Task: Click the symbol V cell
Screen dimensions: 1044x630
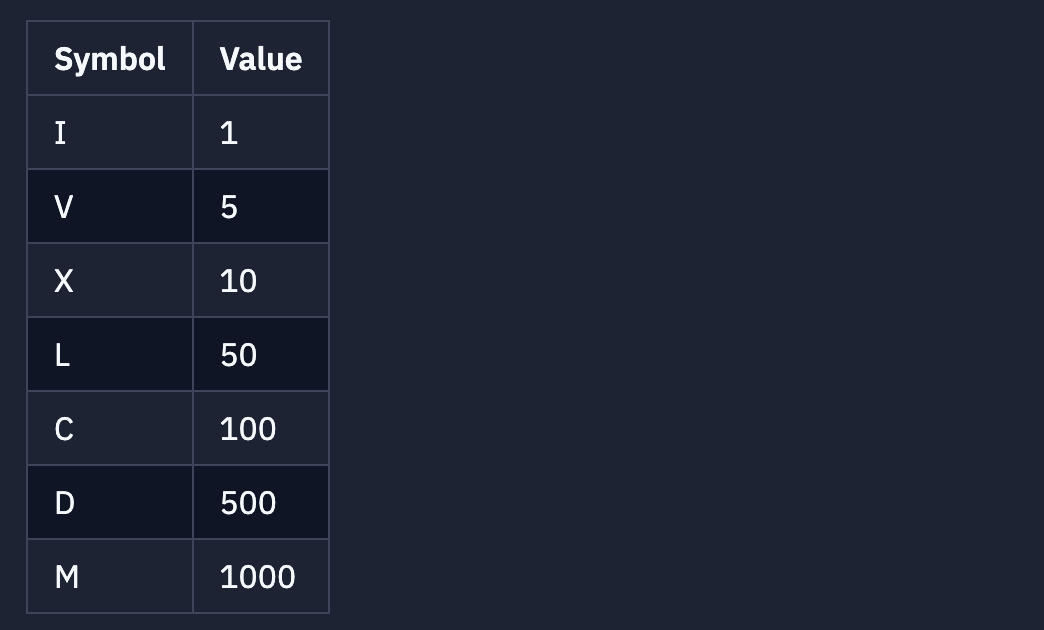Action: click(110, 206)
